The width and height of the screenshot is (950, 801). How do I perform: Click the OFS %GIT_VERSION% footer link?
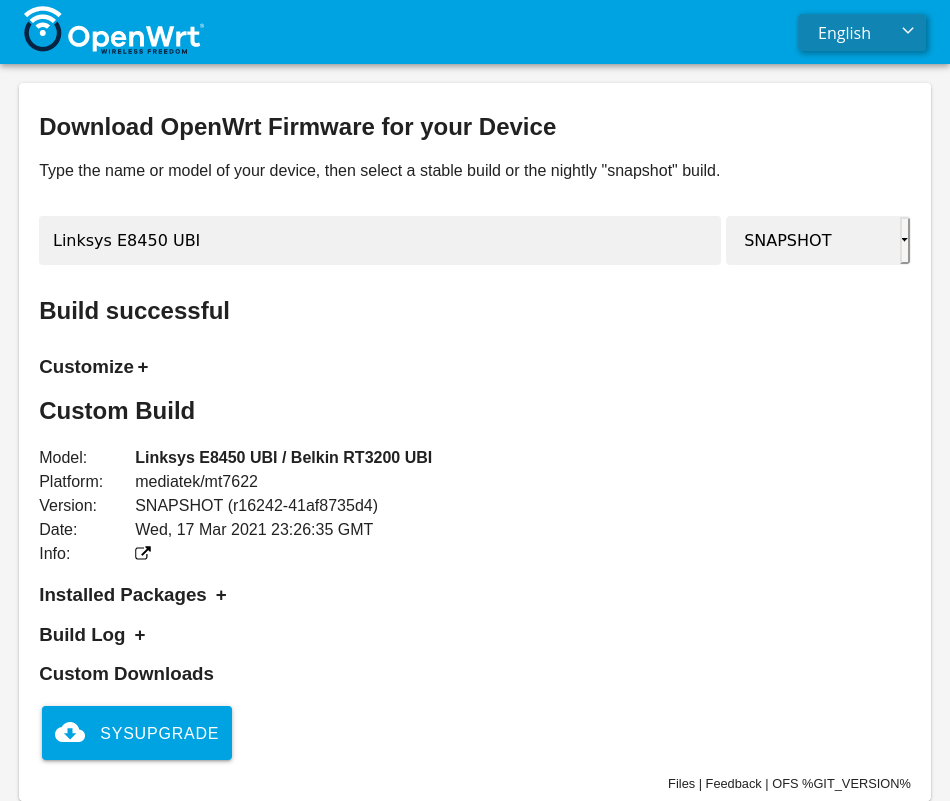point(841,783)
